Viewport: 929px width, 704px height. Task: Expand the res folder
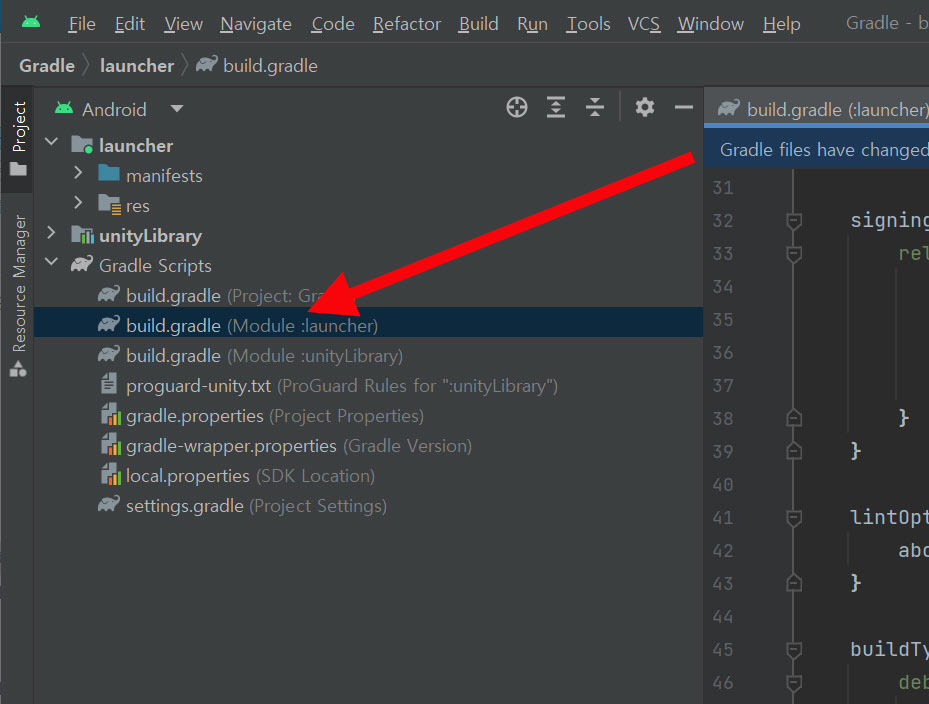[78, 203]
